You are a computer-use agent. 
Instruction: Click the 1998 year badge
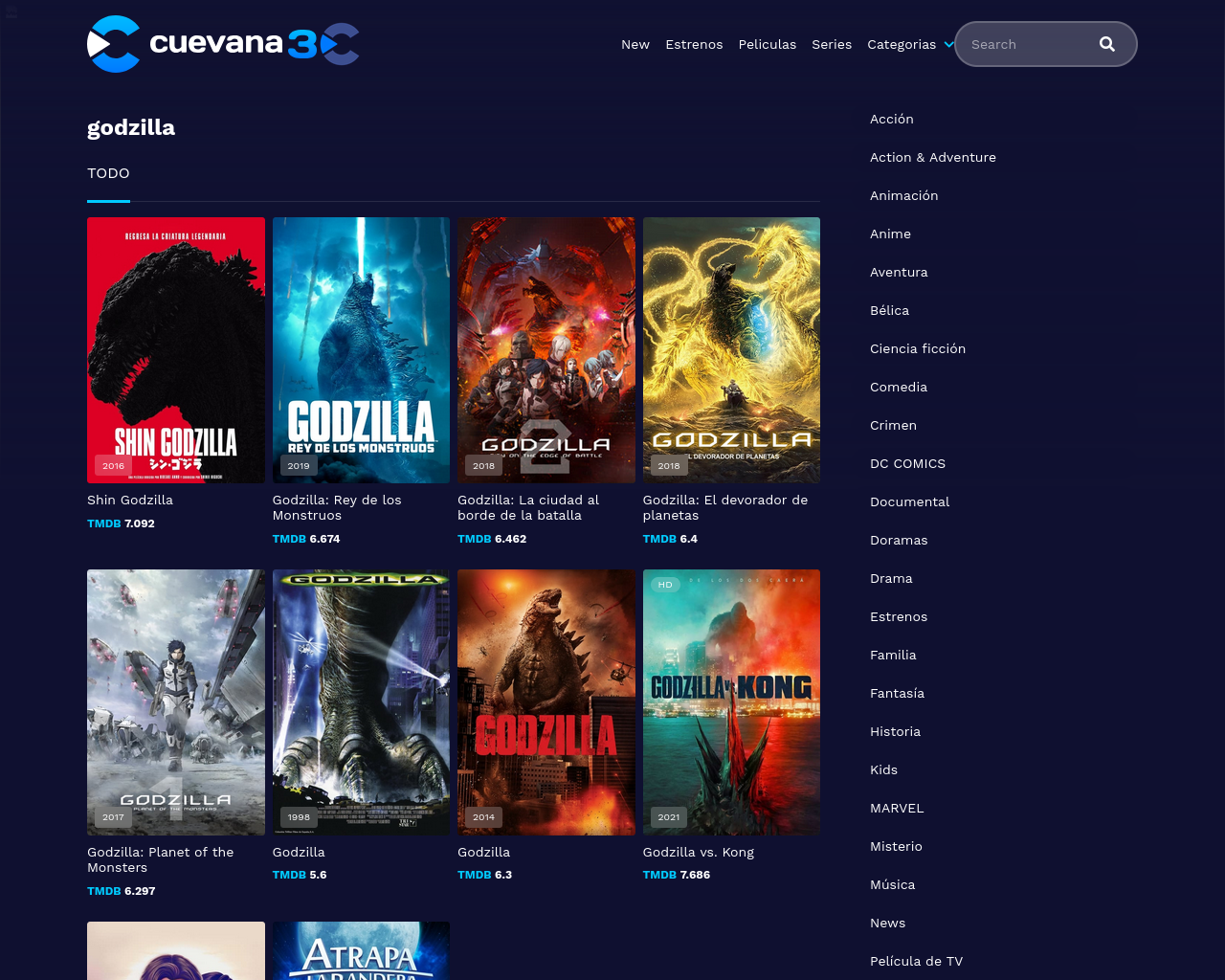pyautogui.click(x=299, y=817)
